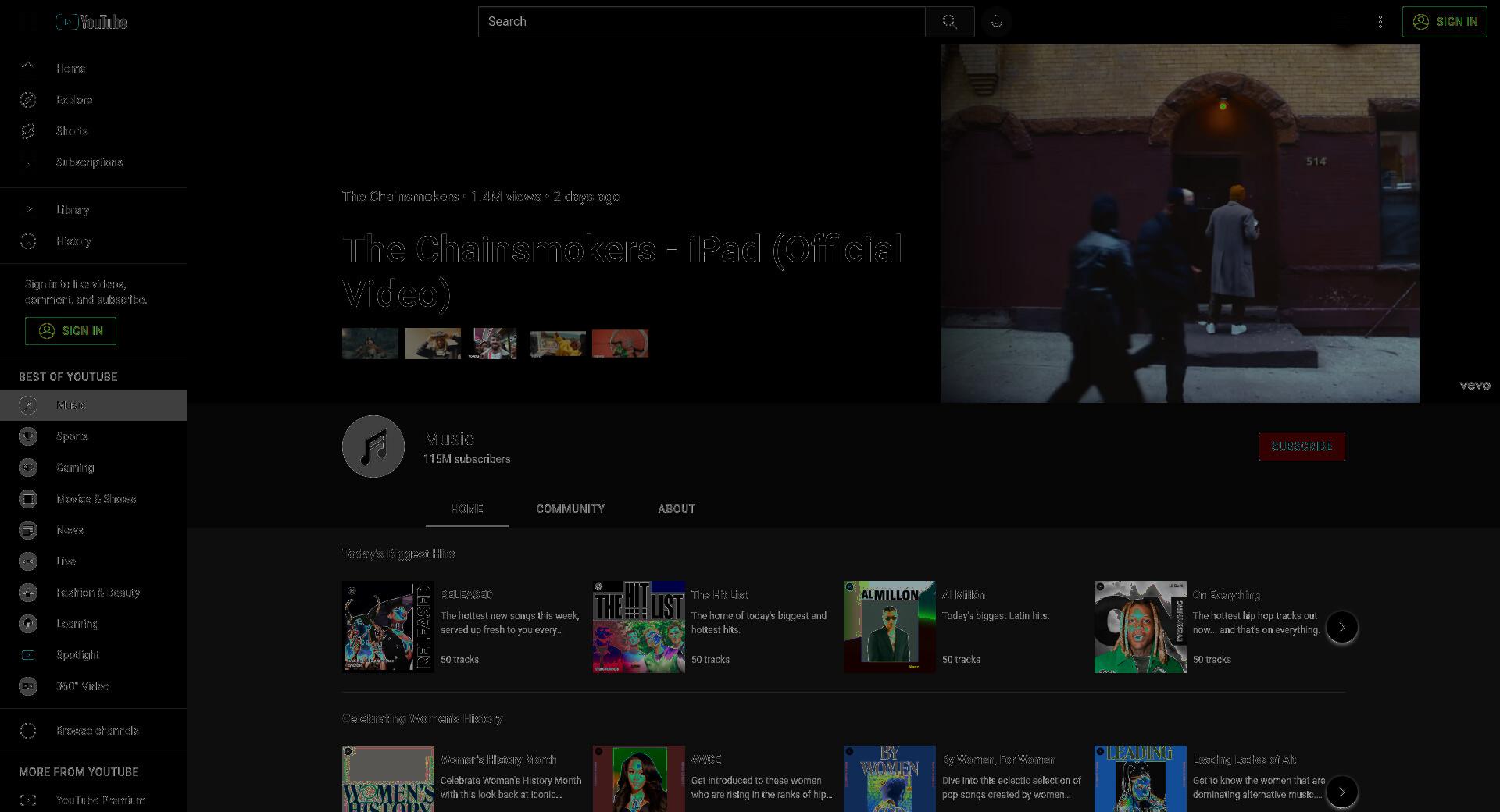Click the Spotlight icon

click(28, 655)
